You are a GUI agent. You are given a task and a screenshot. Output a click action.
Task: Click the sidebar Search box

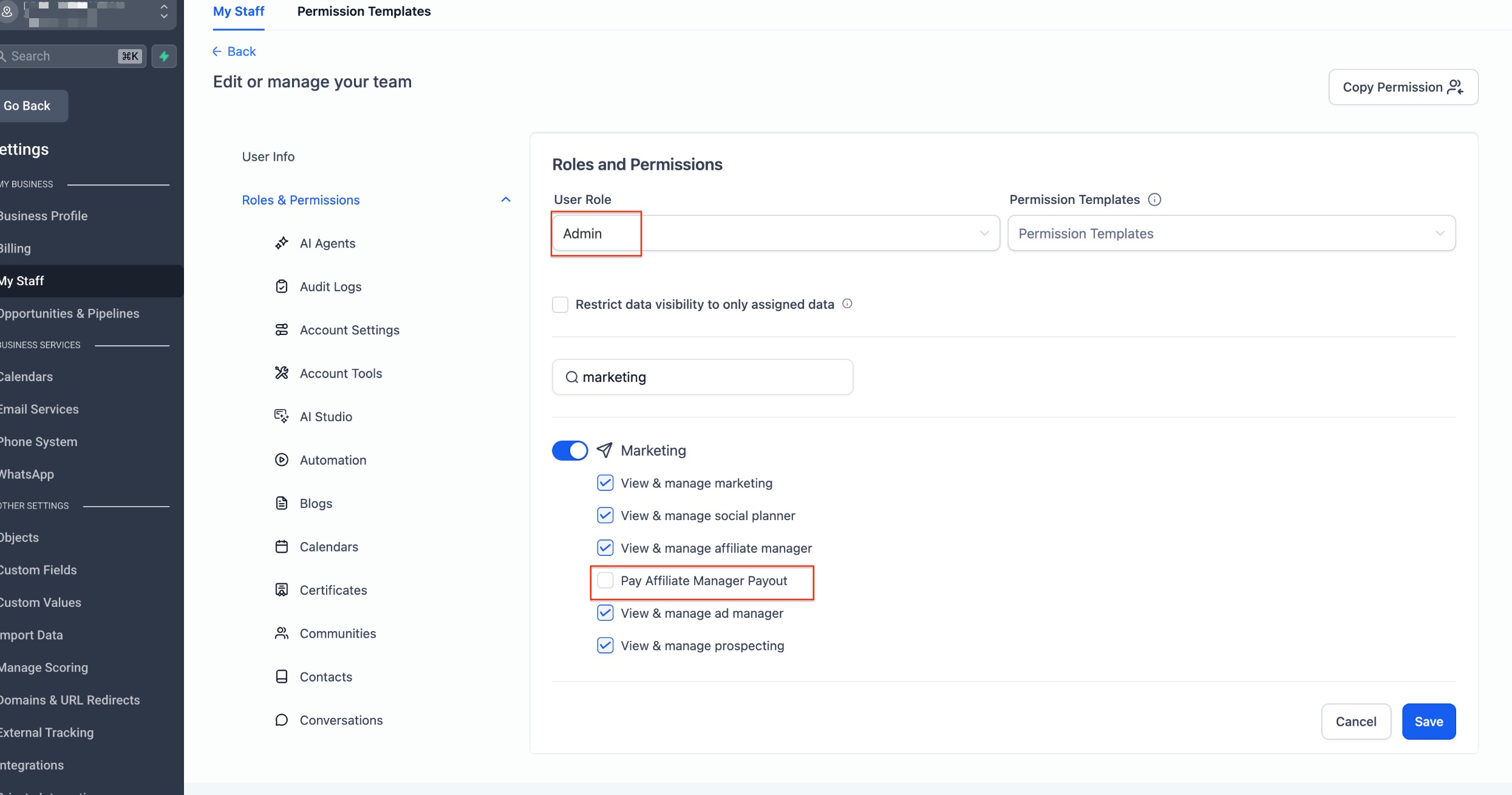[x=72, y=56]
